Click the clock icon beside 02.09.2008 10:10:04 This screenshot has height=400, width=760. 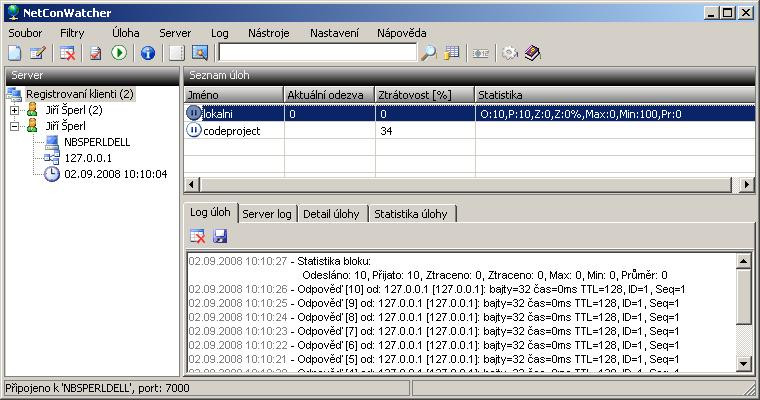[x=52, y=174]
